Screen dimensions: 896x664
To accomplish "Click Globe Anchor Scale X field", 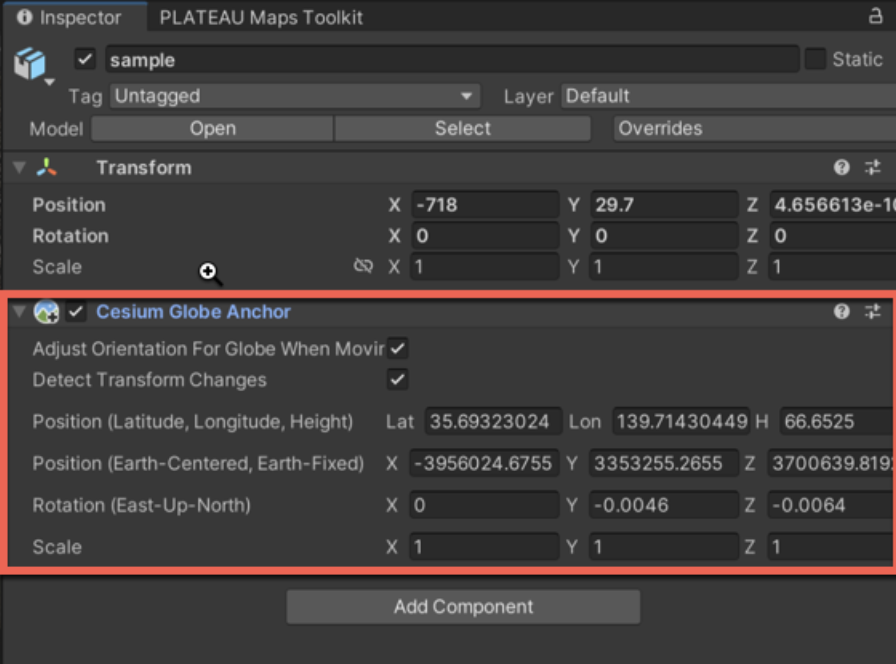I will pyautogui.click(x=485, y=547).
